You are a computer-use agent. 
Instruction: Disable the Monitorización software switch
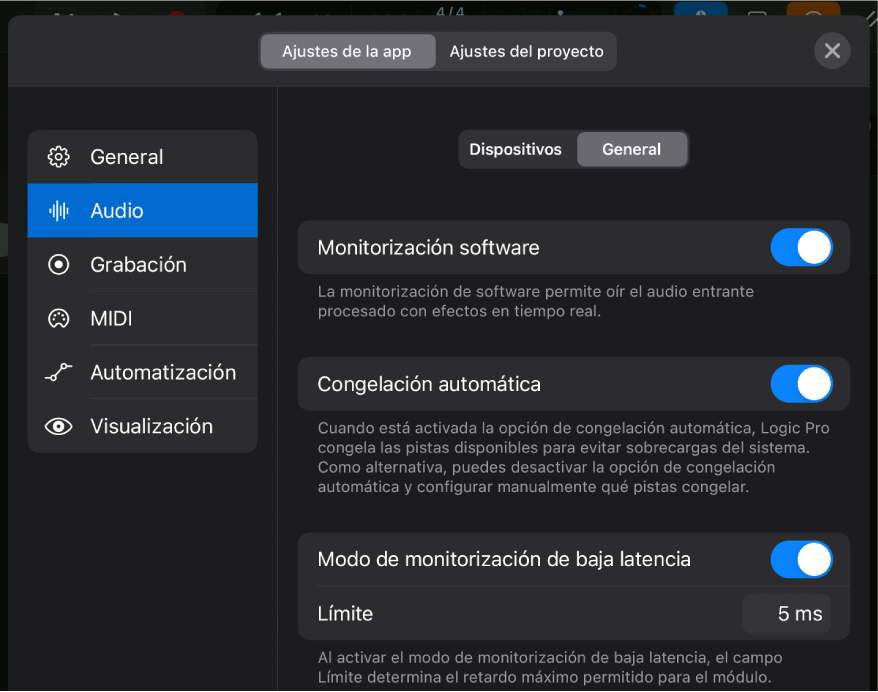coord(801,248)
